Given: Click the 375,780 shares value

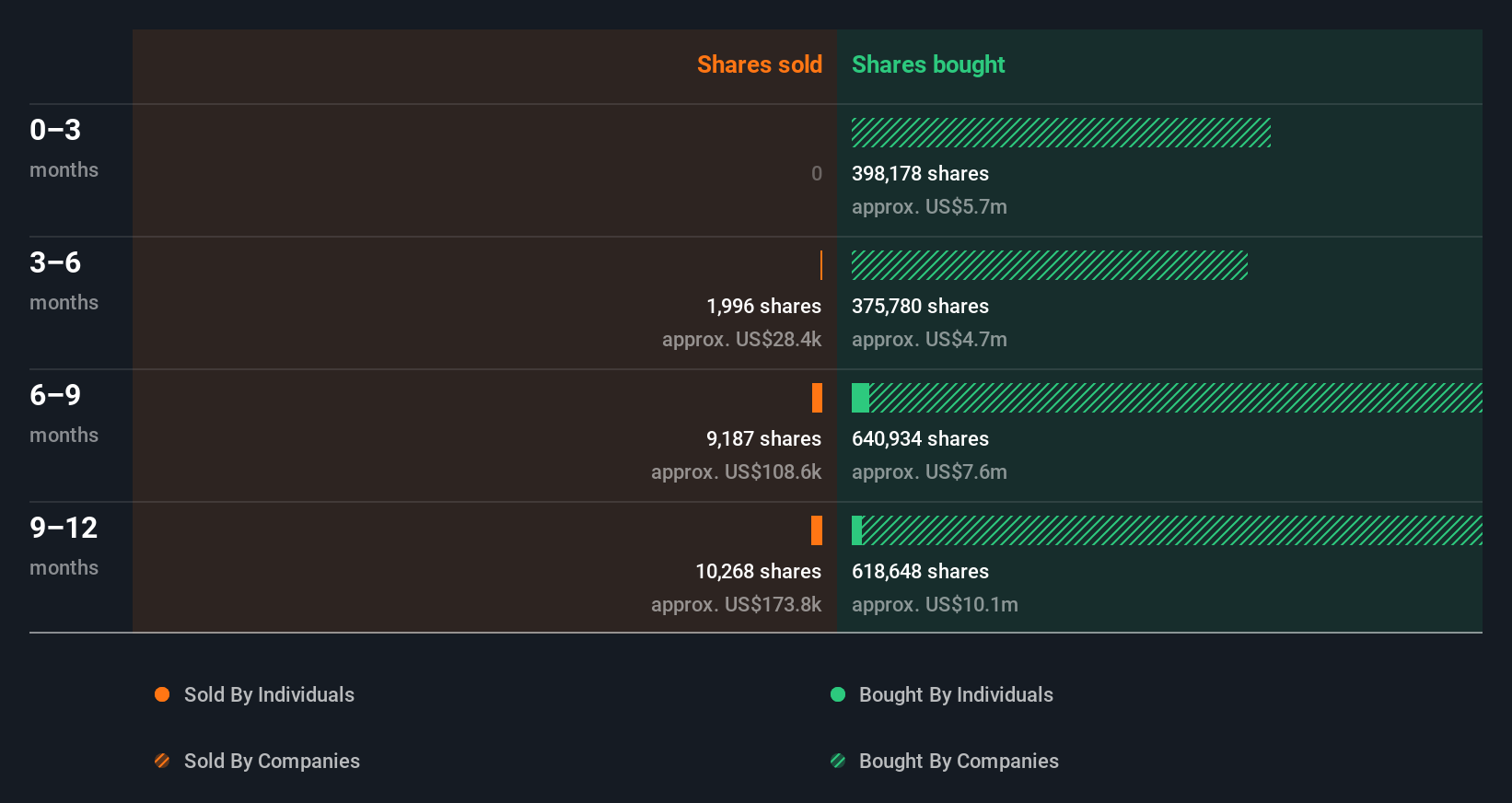Looking at the screenshot, I should (920, 306).
